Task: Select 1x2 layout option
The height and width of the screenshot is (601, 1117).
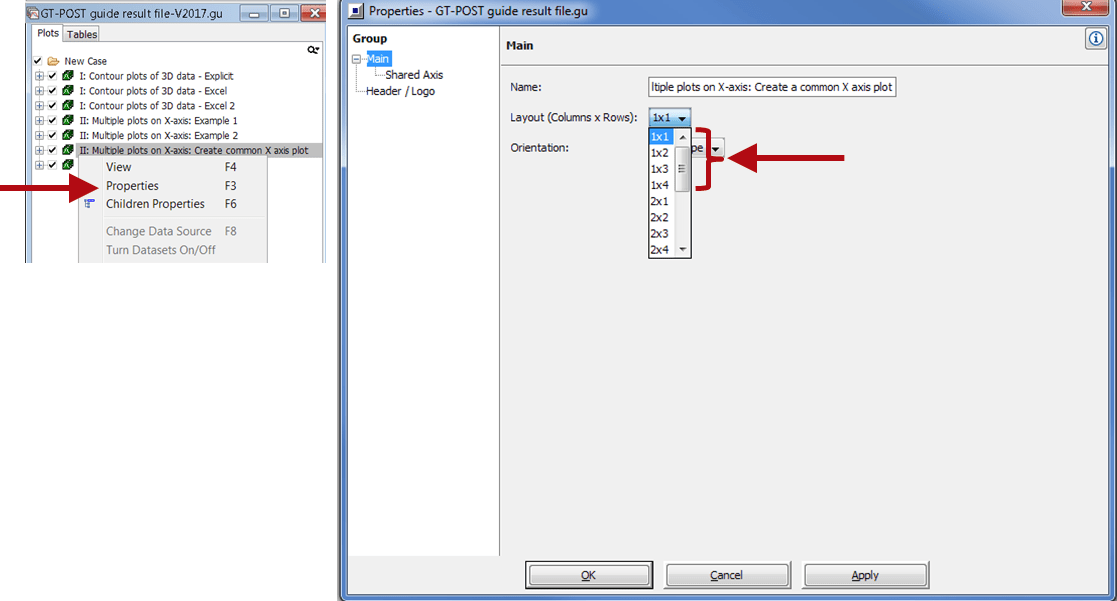Action: point(662,152)
